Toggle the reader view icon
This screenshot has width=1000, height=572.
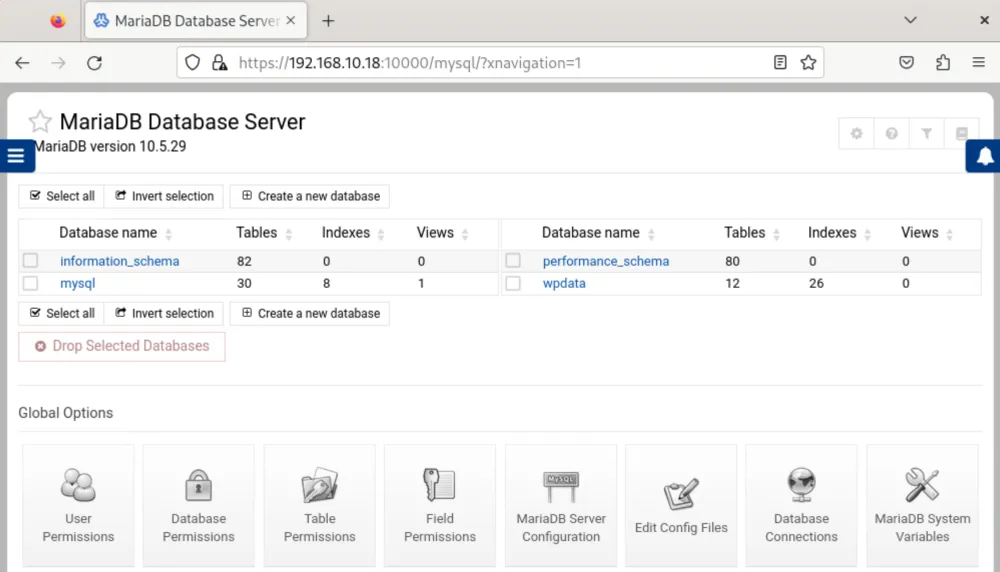[x=779, y=62]
